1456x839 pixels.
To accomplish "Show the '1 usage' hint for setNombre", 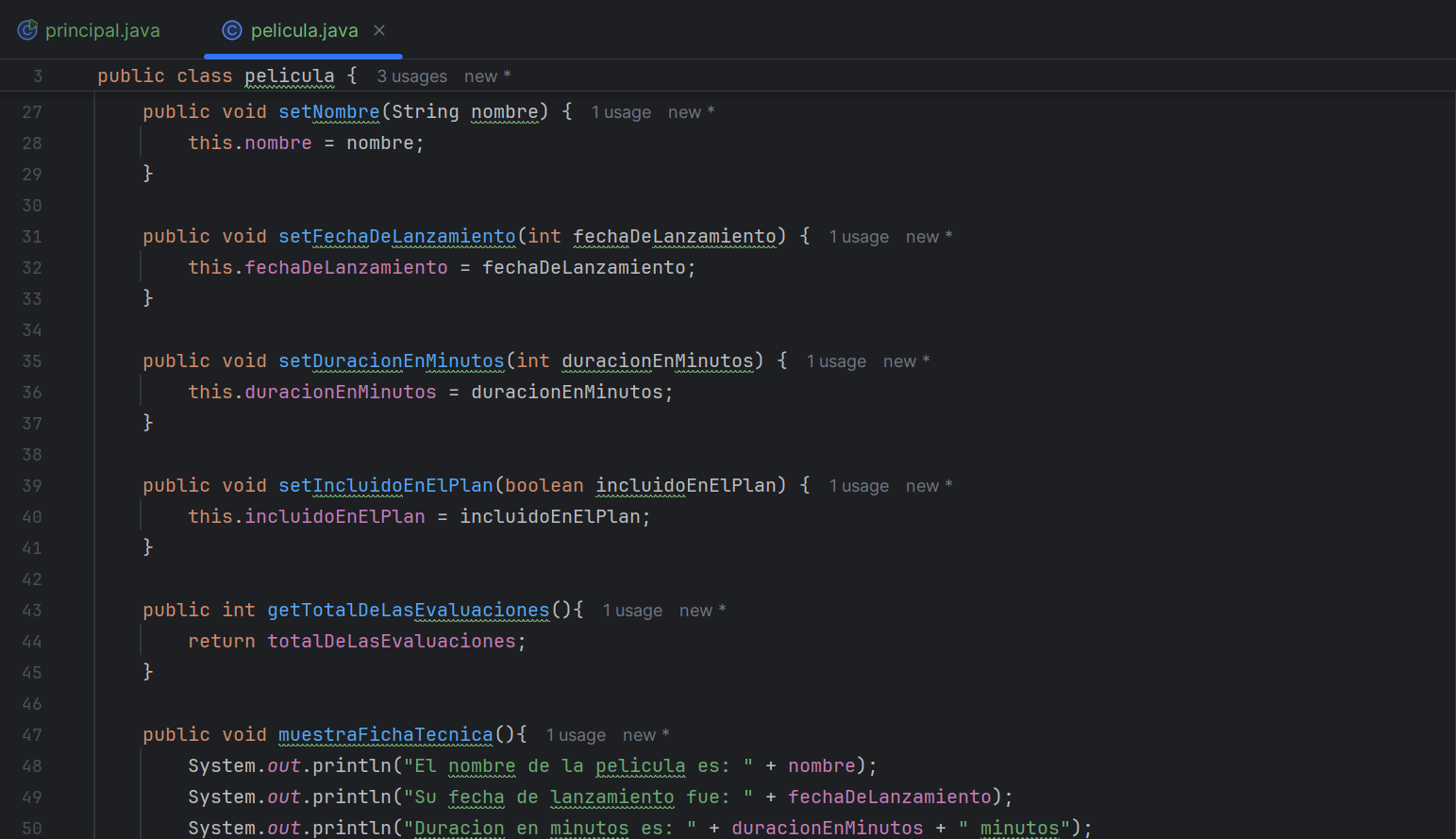I will (x=621, y=112).
